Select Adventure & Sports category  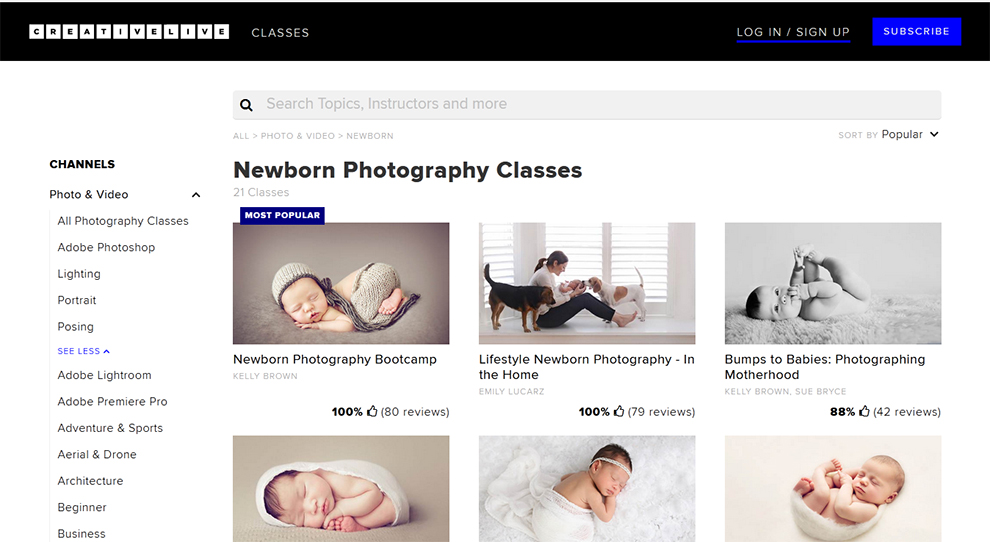click(x=110, y=428)
